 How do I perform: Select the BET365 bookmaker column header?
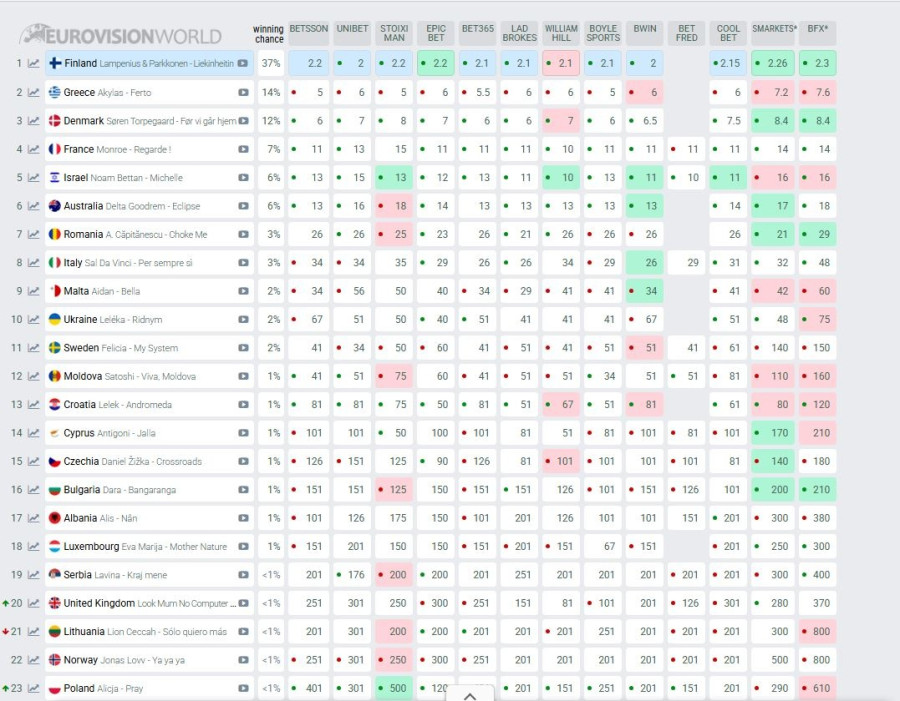pyautogui.click(x=478, y=33)
